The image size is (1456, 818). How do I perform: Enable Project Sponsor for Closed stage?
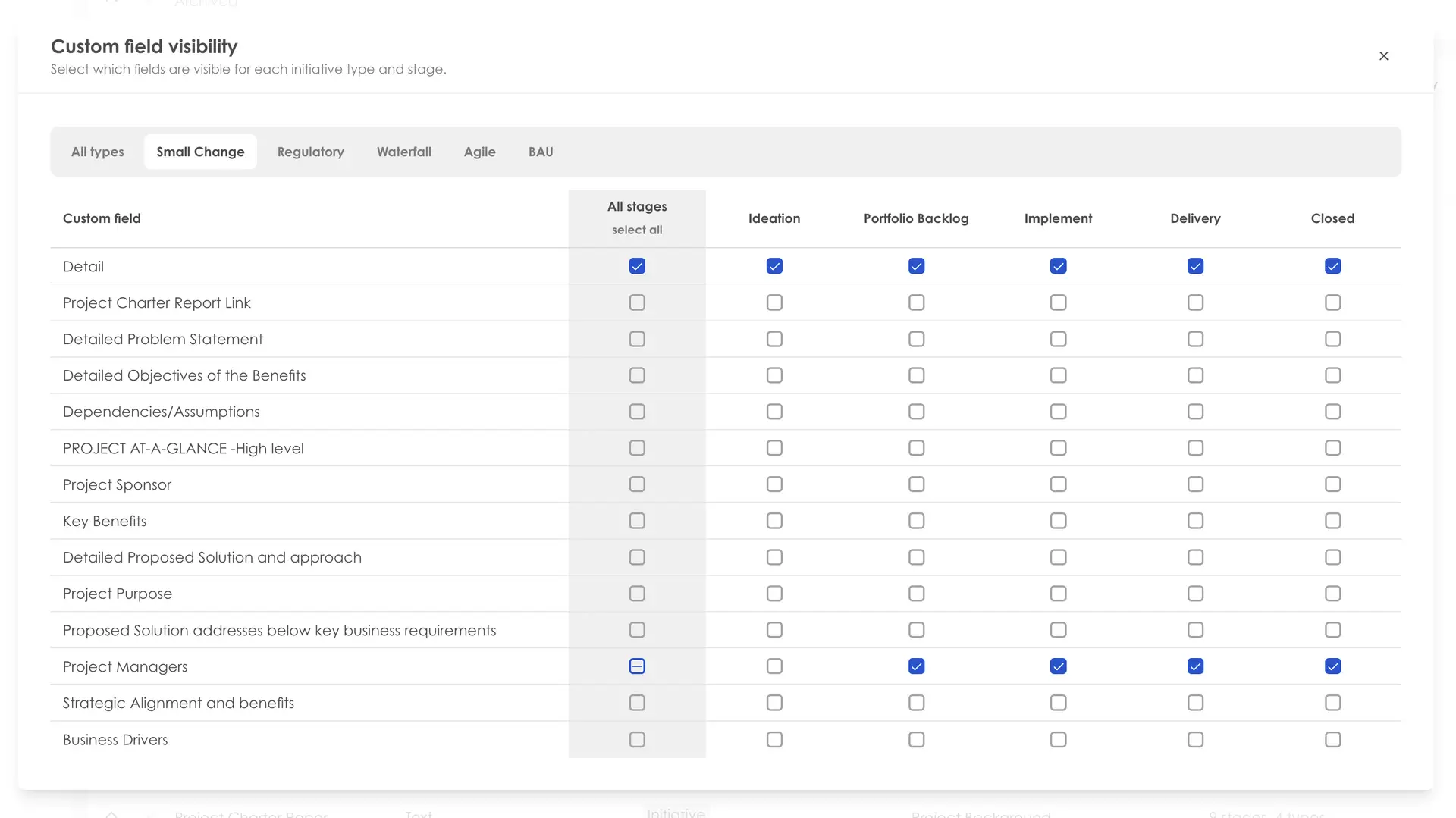(1333, 484)
